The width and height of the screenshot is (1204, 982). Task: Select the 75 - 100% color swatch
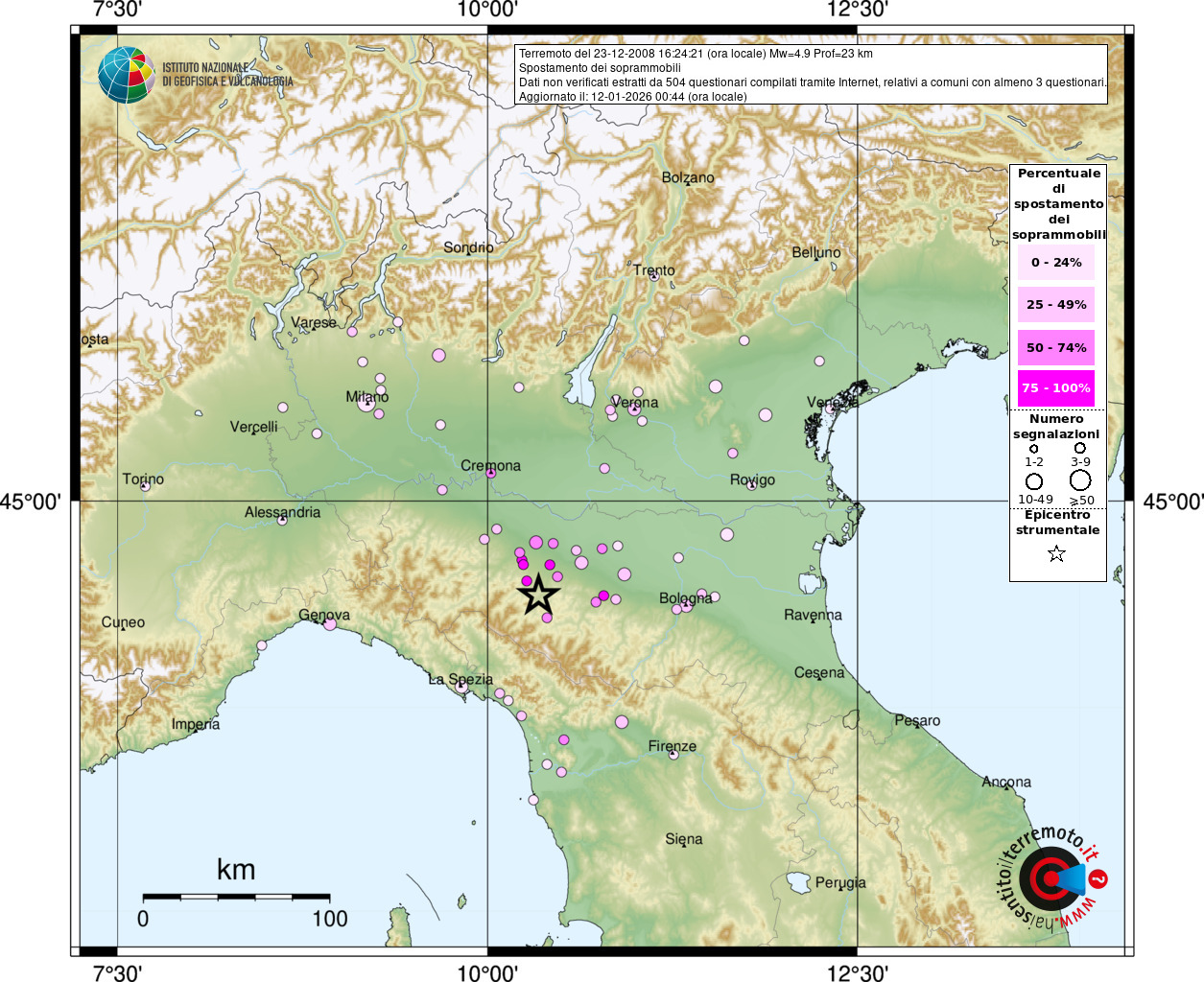tap(1056, 387)
